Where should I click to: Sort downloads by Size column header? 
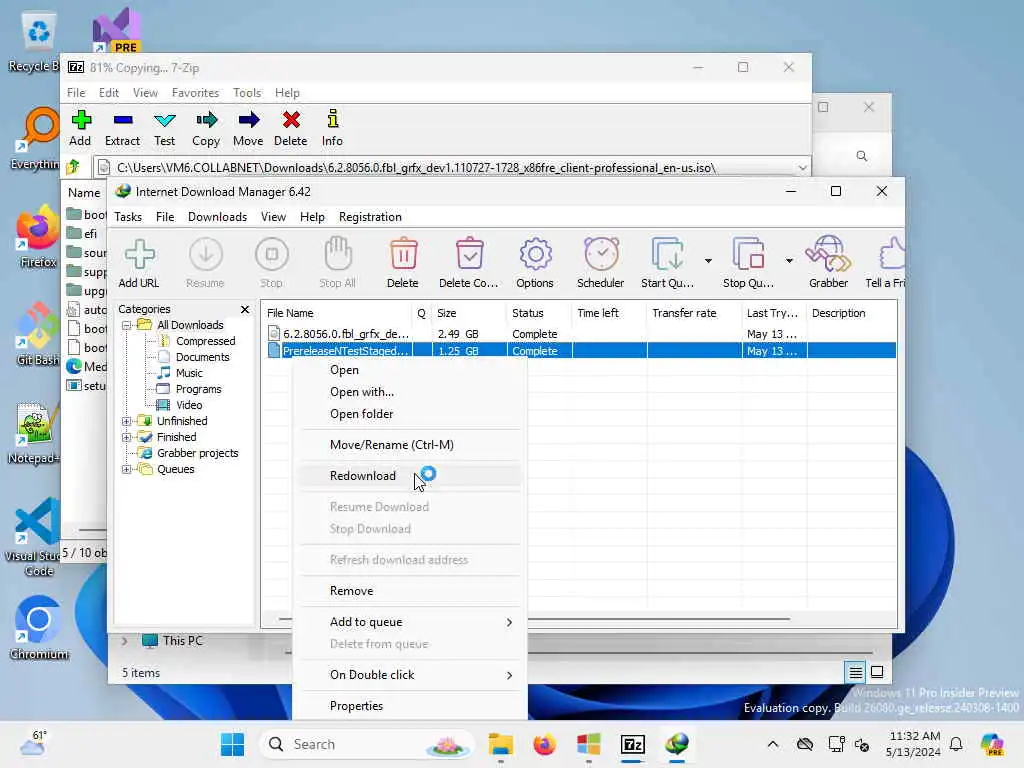(468, 313)
